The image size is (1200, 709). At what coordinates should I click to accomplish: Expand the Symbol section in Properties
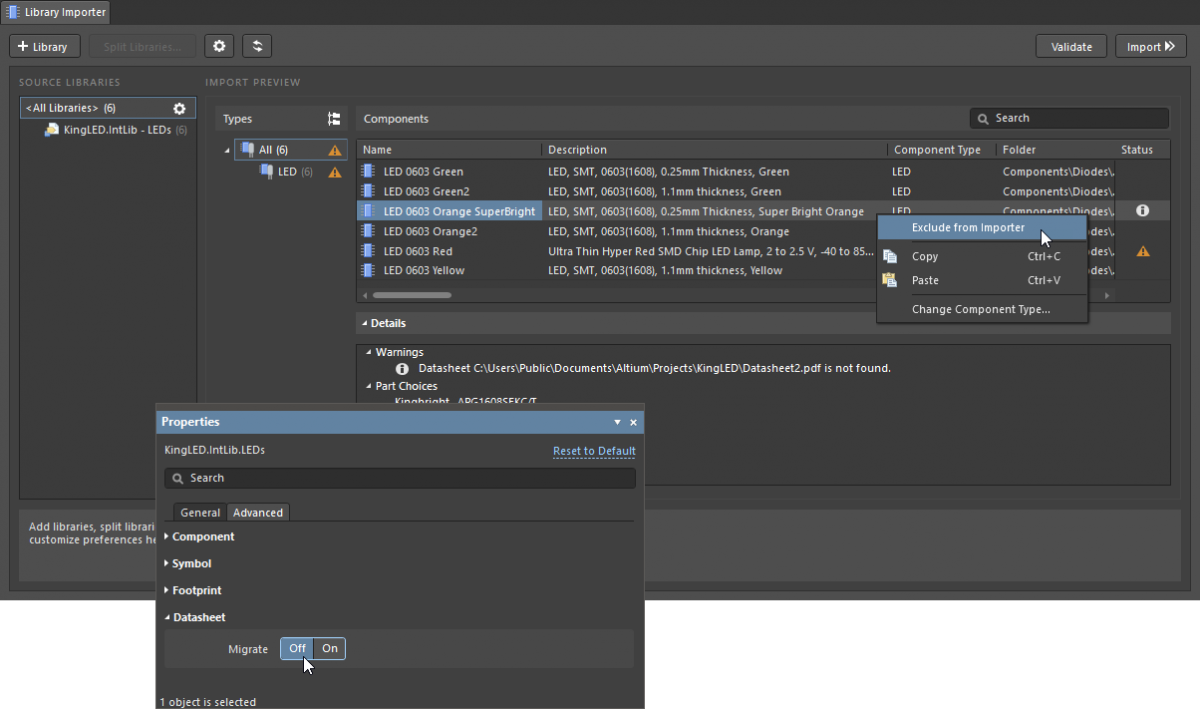tap(167, 564)
